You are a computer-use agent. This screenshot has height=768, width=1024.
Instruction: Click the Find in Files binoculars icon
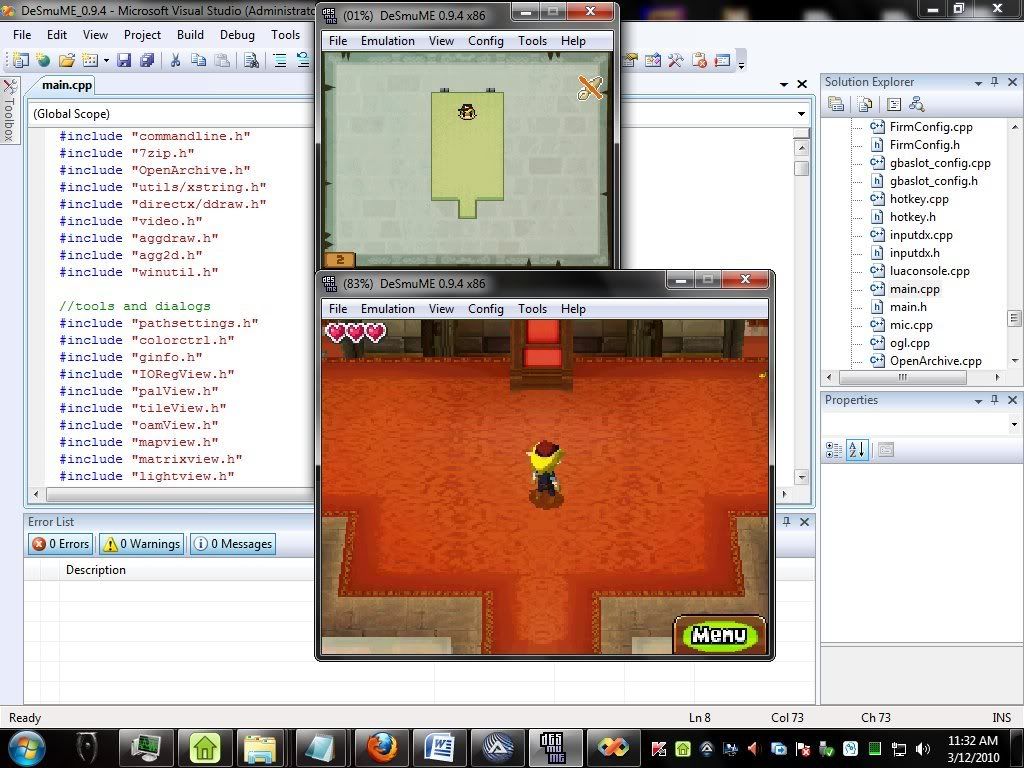(251, 60)
